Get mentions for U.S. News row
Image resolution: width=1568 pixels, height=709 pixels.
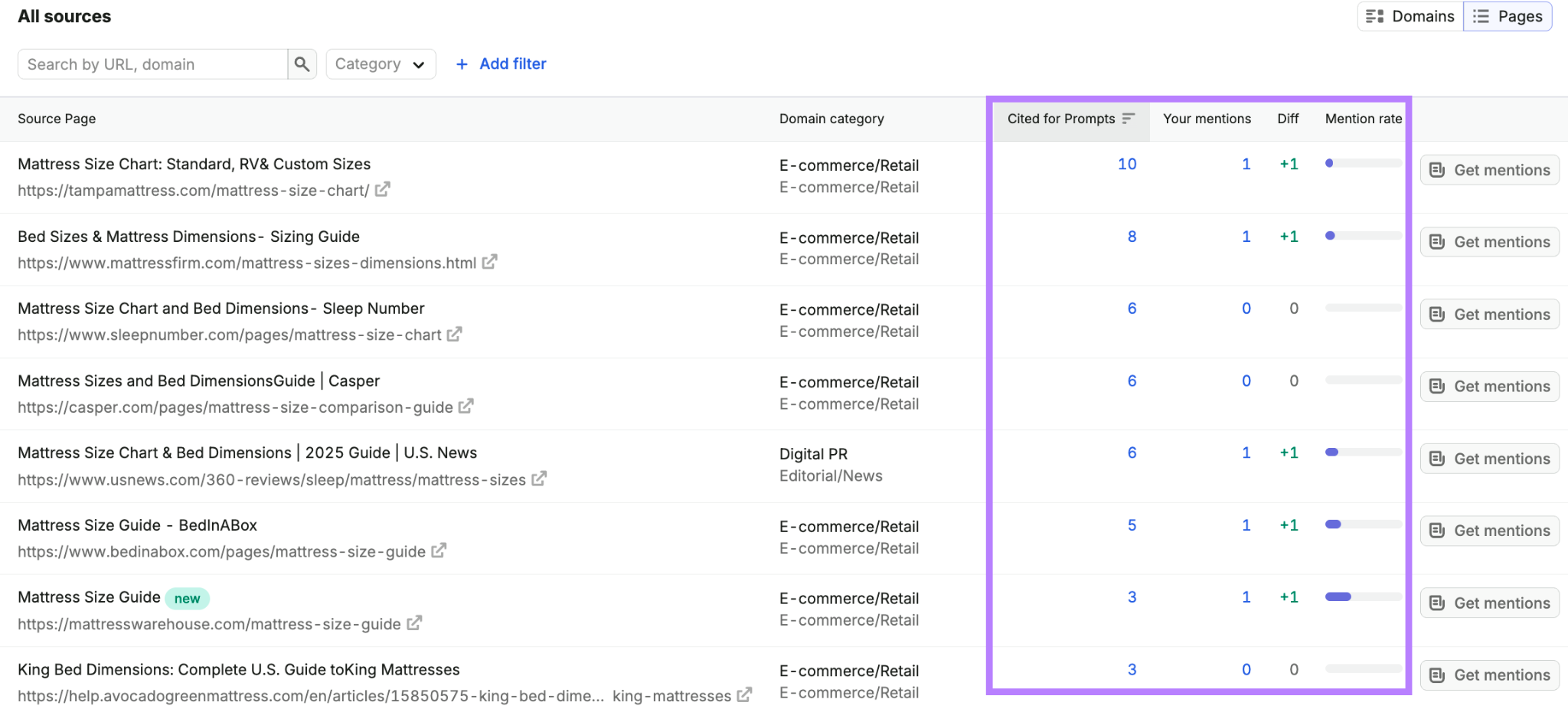[1490, 459]
